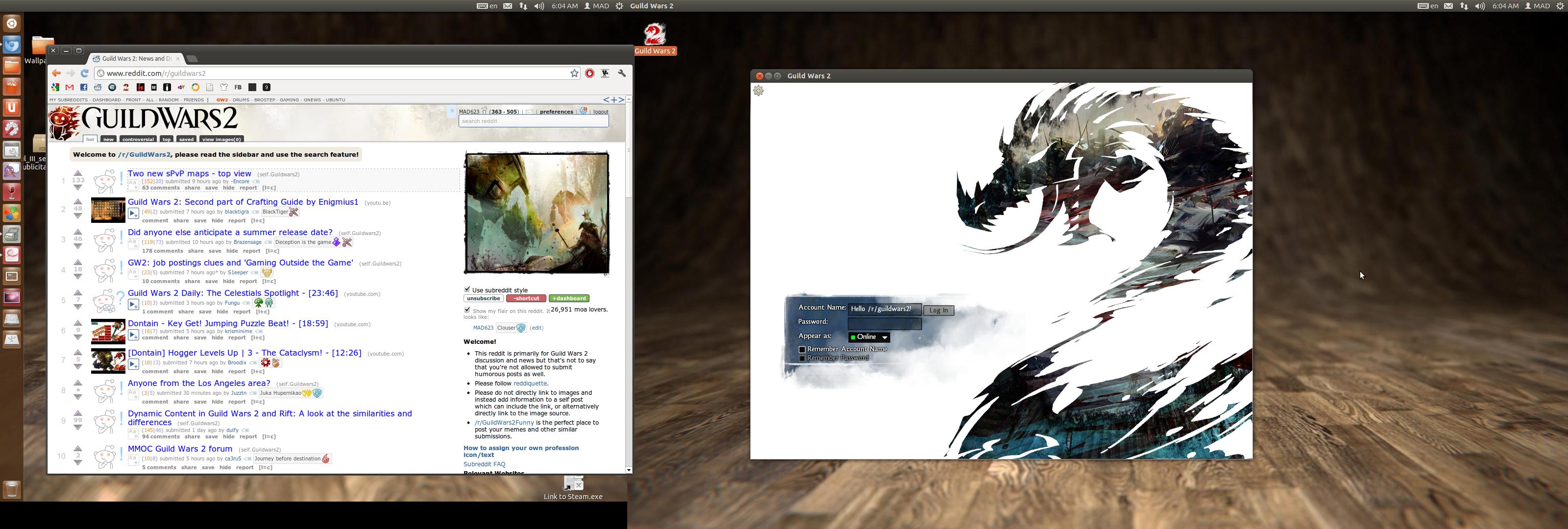Image resolution: width=1568 pixels, height=529 pixels.
Task: Open Ubuntu One launcher icon
Action: point(12,108)
